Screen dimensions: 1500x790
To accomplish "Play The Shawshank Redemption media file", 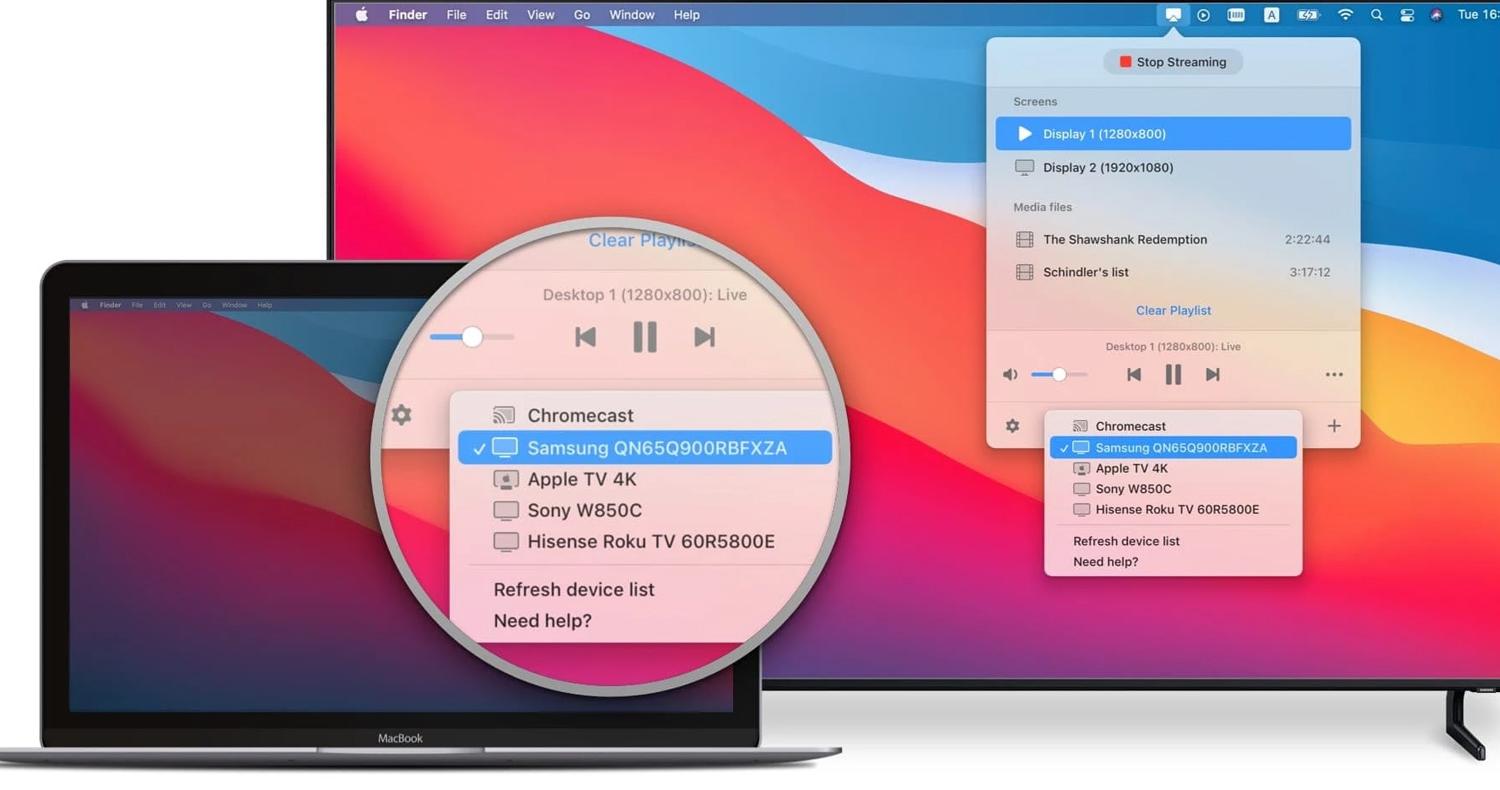I will pyautogui.click(x=1173, y=239).
